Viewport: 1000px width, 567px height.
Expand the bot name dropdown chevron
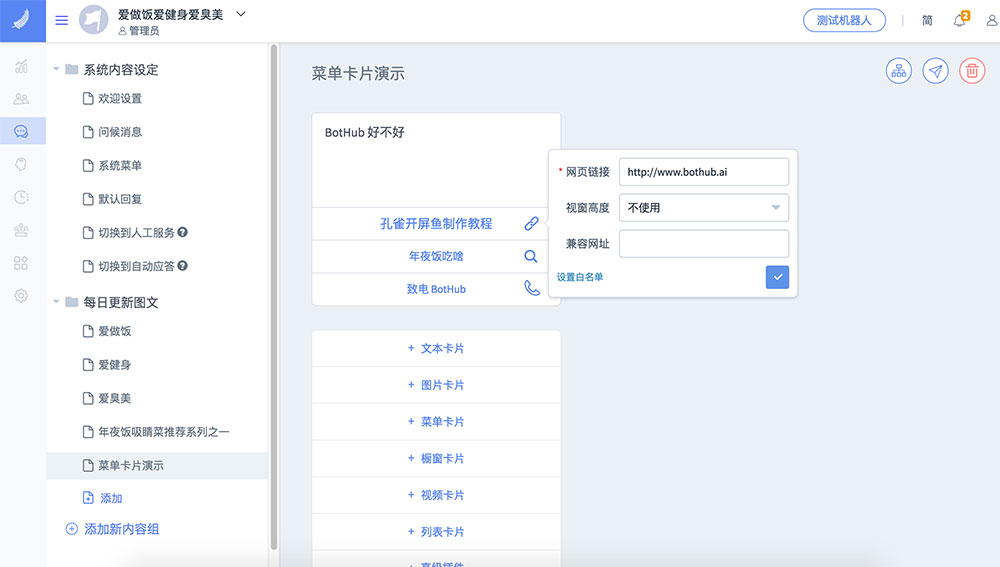tap(241, 14)
